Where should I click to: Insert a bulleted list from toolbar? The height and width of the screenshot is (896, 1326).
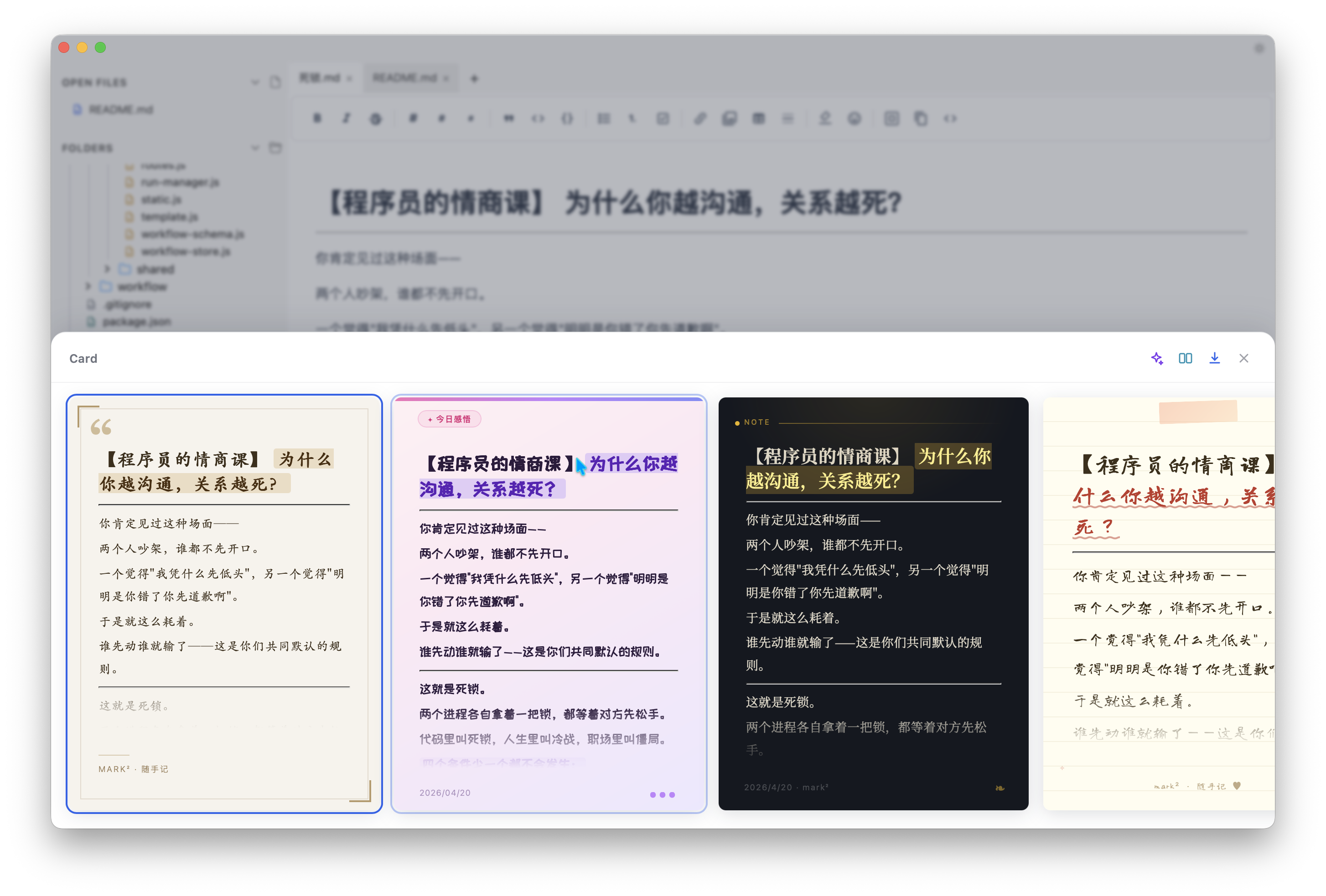[604, 118]
